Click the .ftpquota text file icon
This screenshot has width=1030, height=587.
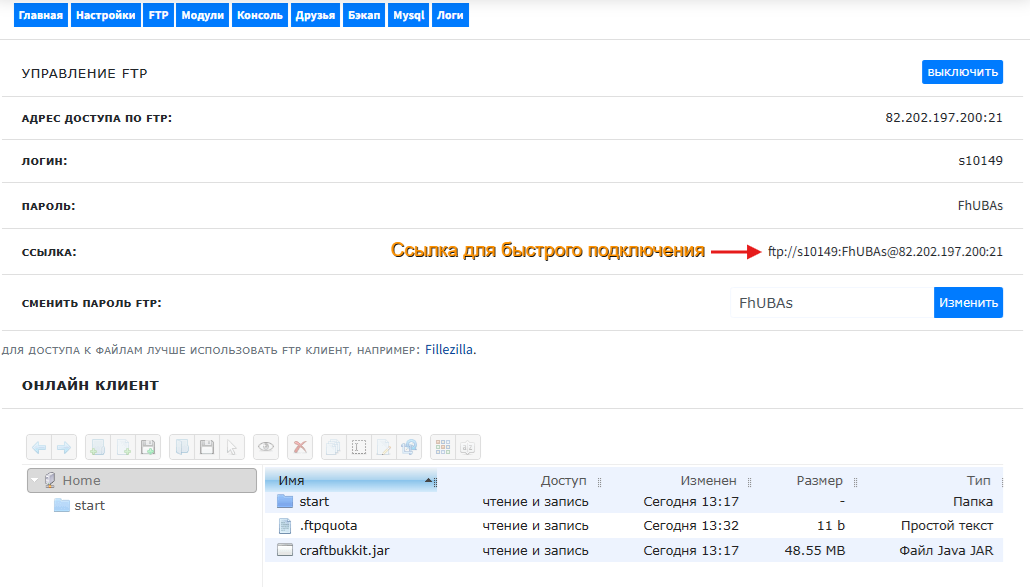pyautogui.click(x=284, y=525)
